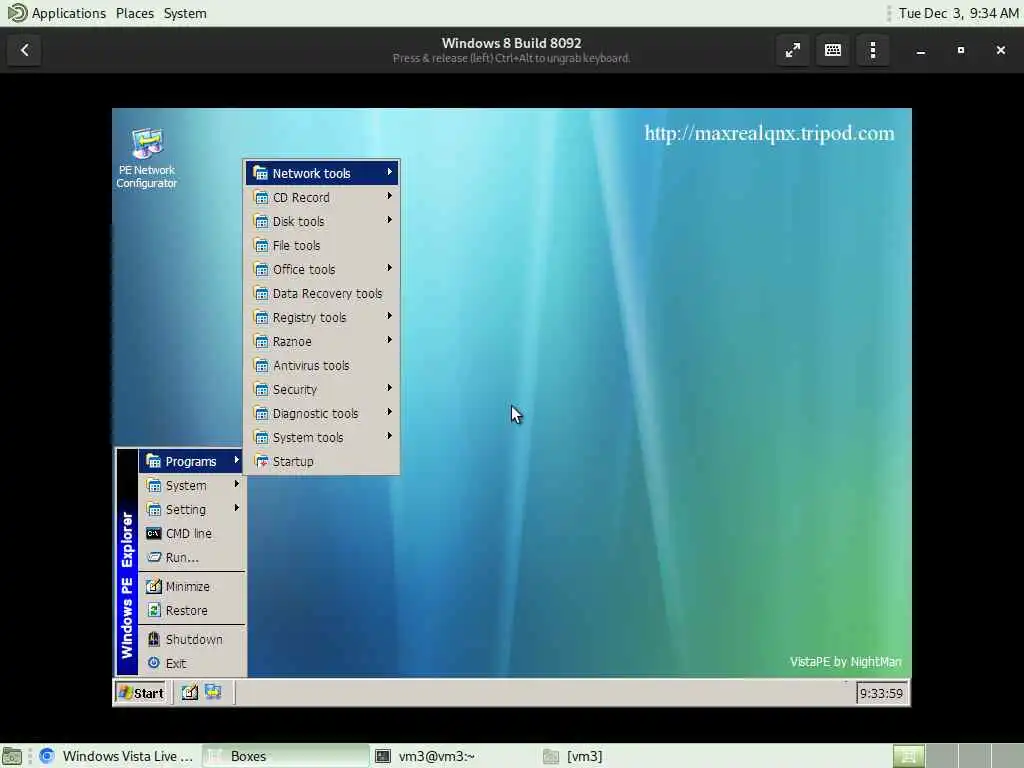The width and height of the screenshot is (1024, 768).
Task: Click the Data Recovery tools folder icon
Action: pyautogui.click(x=261, y=293)
